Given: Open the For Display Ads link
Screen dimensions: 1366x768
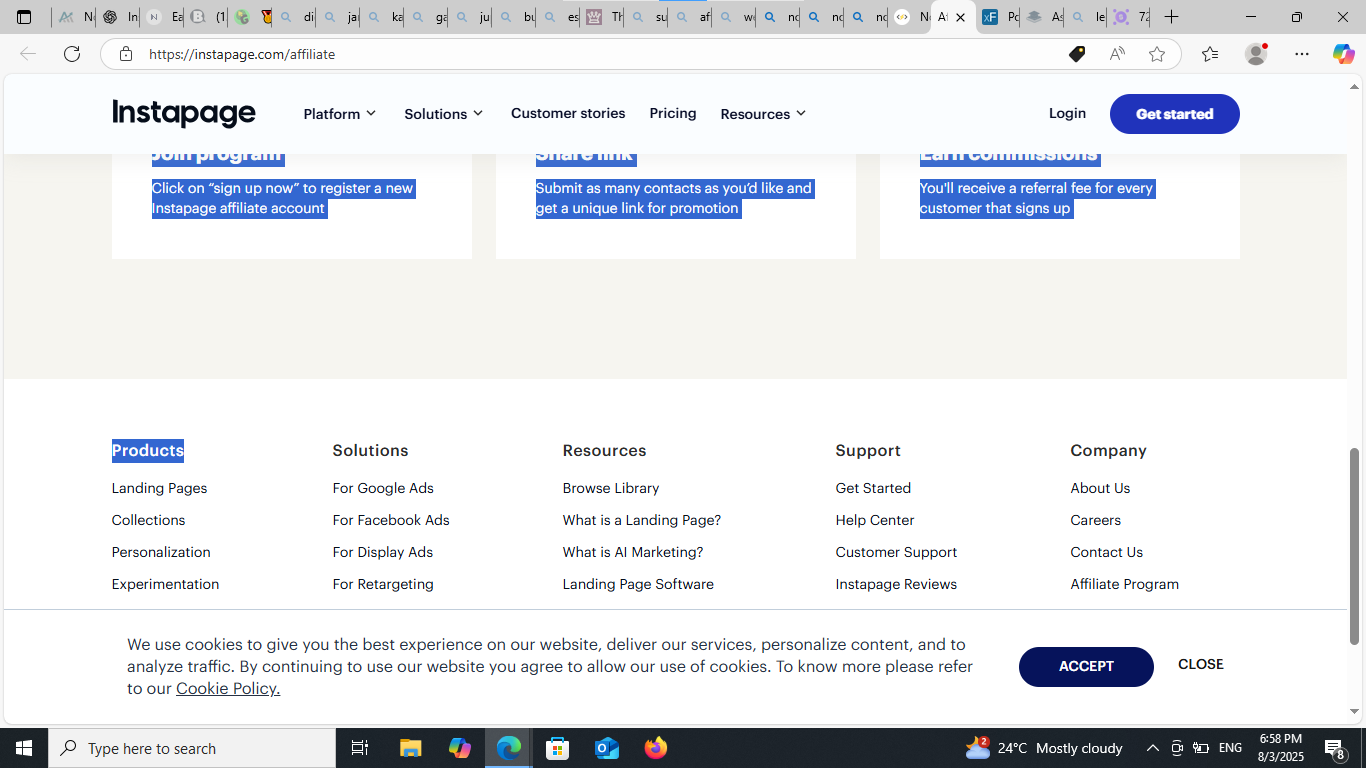Looking at the screenshot, I should tap(383, 552).
